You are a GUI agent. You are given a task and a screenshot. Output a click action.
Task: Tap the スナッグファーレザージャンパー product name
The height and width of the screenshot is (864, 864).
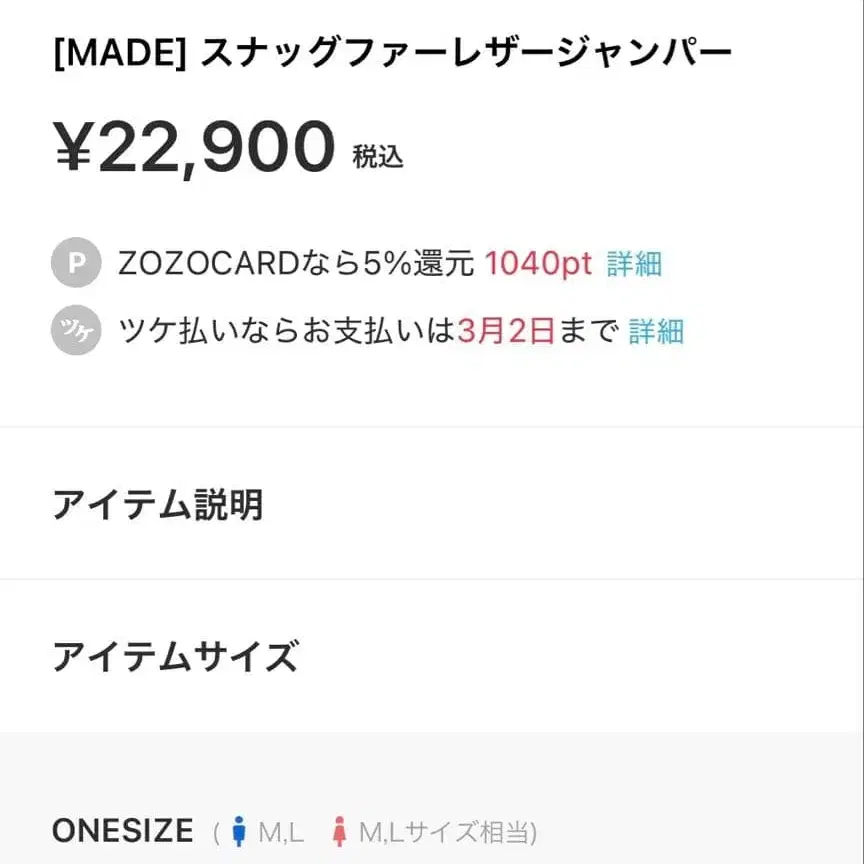466,53
